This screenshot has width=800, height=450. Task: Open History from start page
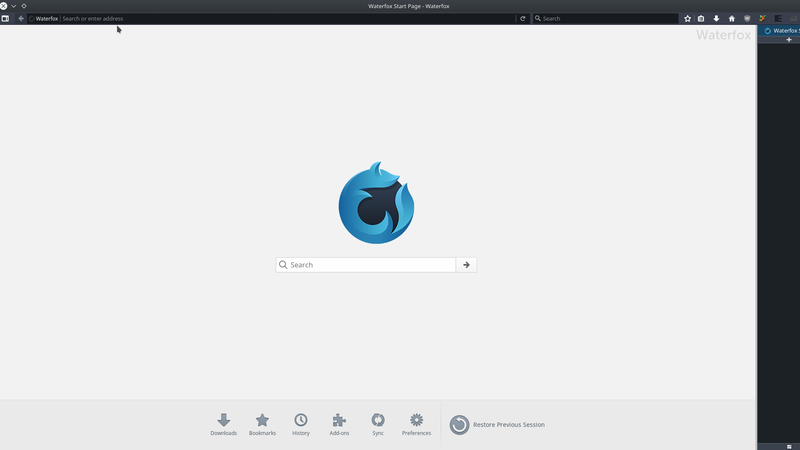(301, 424)
